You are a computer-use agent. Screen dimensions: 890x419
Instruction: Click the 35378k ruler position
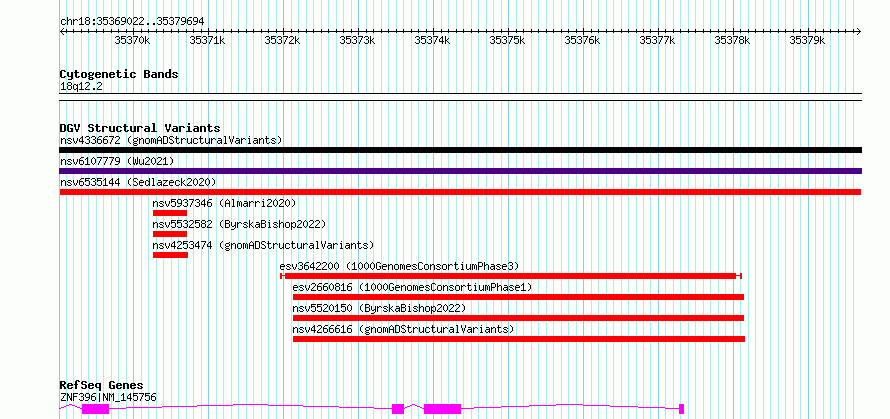click(732, 40)
